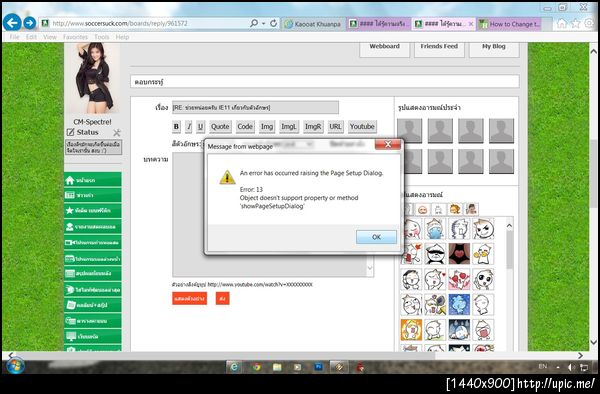The width and height of the screenshot is (600, 394).
Task: Toggle underline U formatting button
Action: [x=200, y=126]
